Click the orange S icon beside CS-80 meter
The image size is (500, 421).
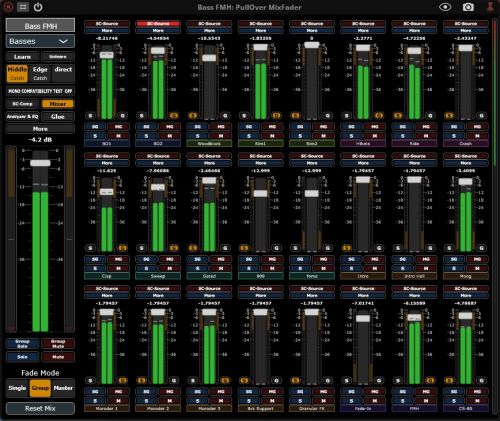click(449, 380)
